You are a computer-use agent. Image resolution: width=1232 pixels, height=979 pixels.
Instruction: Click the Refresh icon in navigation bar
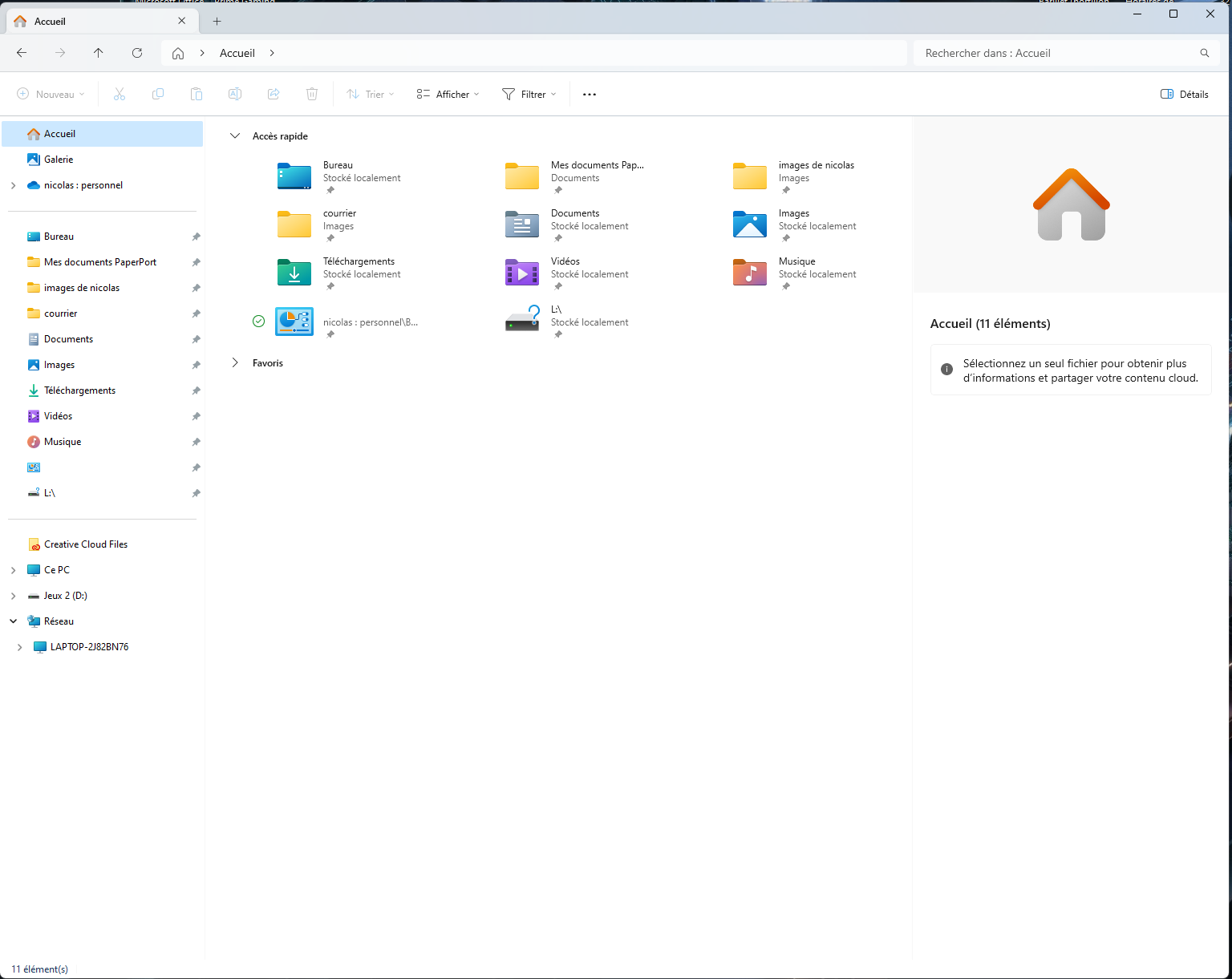tap(137, 53)
